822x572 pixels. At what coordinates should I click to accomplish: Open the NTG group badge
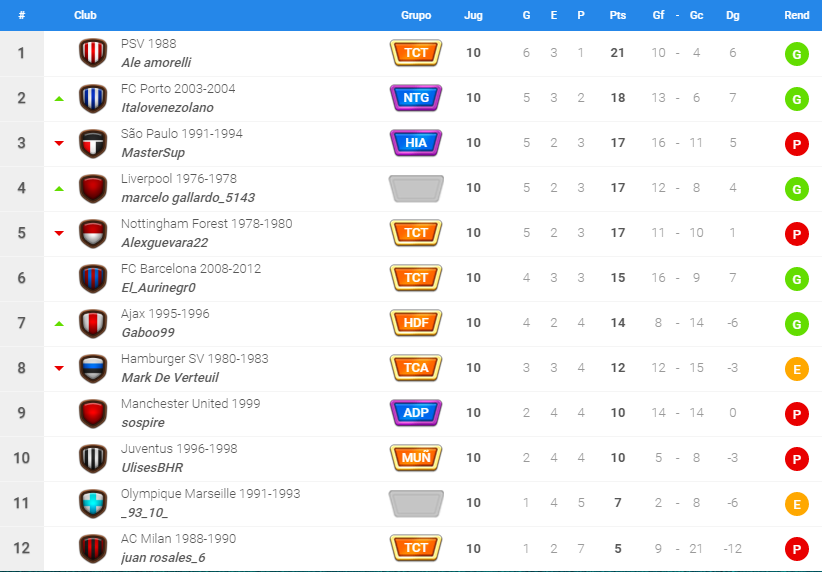click(x=416, y=98)
